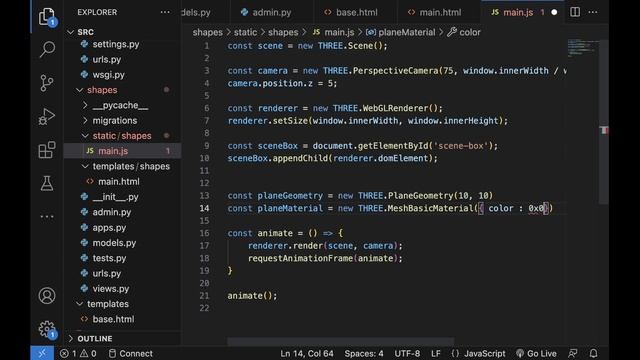Expand the OUTLINE section
Screen dimensions: 640x360
(x=122, y=339)
